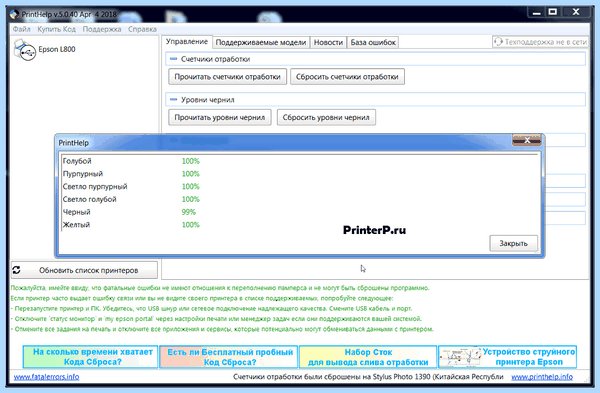
Task: Click Прочитать счетчики отработки button
Action: click(x=227, y=77)
